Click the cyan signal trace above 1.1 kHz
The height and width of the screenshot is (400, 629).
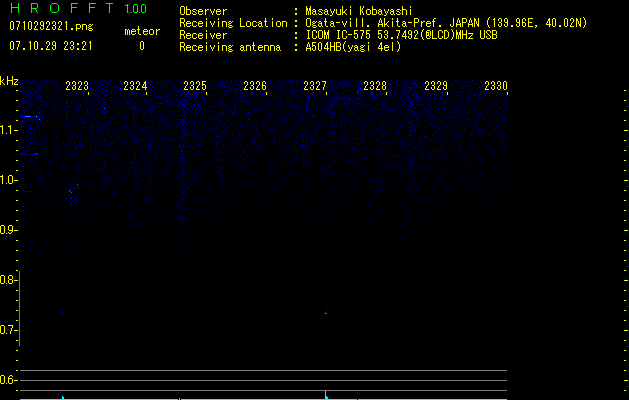(30, 116)
